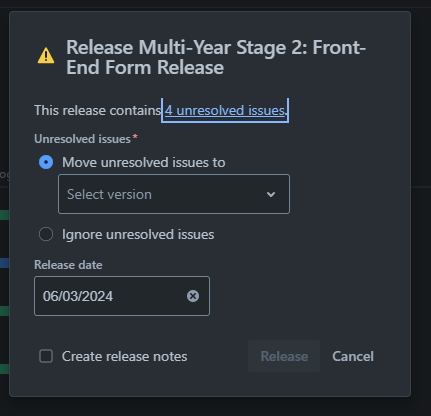Select the "Move unresolved issues to" radio button
Viewport: 431px width, 416px height.
[46, 162]
